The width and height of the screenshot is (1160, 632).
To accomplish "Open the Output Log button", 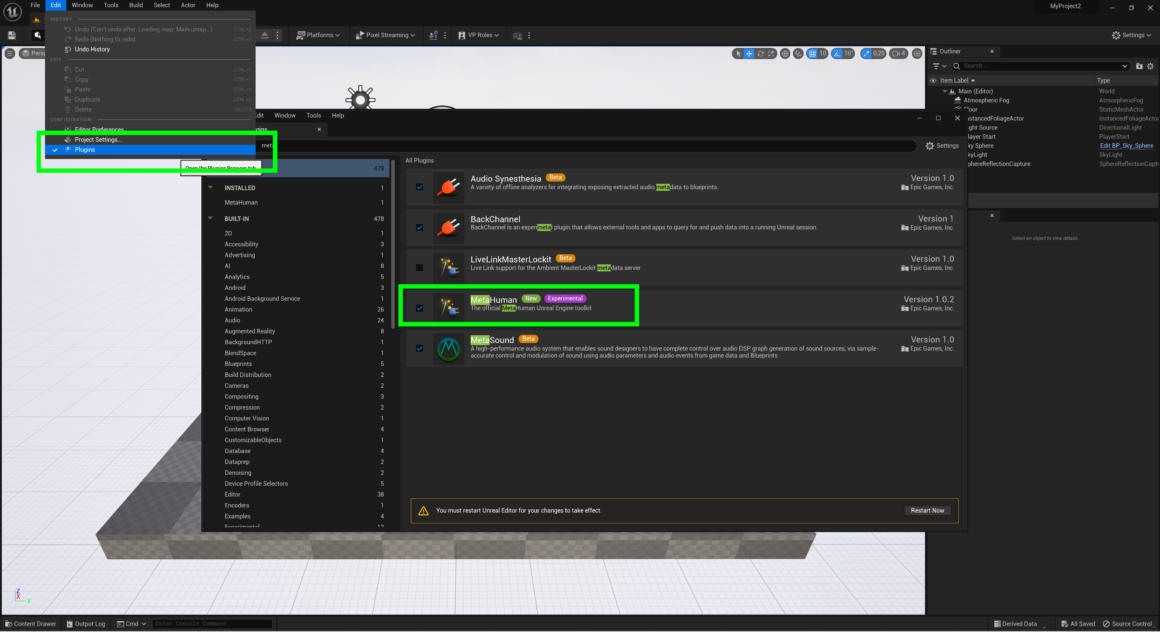I will 86,624.
